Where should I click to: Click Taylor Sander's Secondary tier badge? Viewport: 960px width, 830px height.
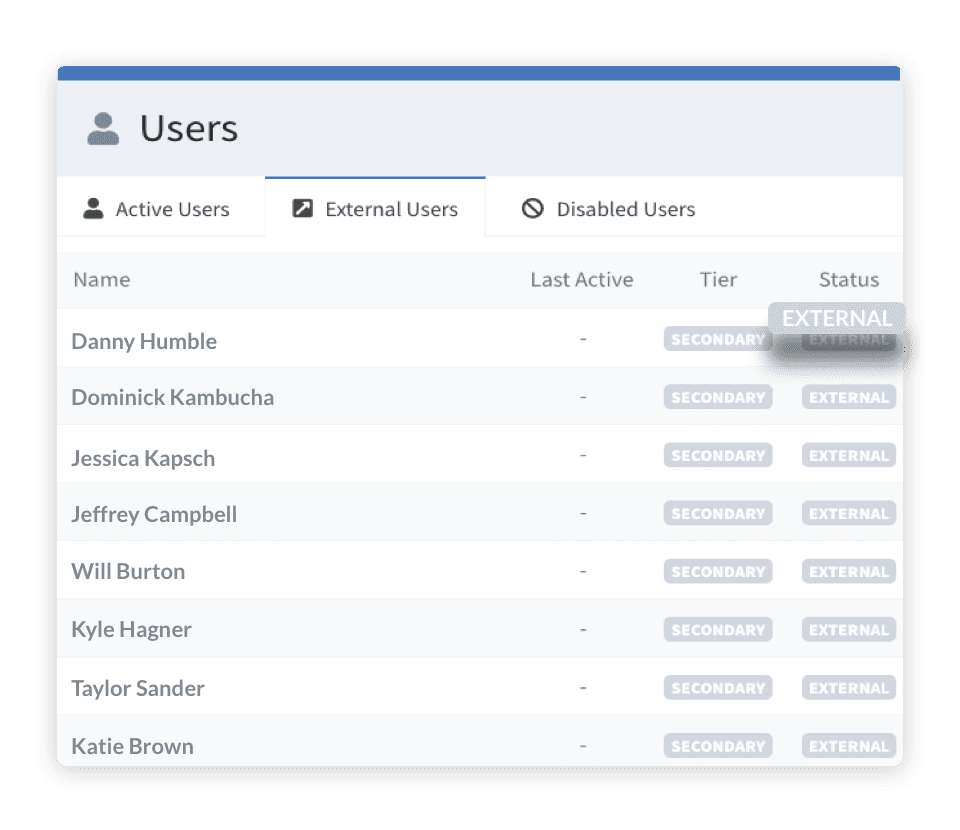pos(717,688)
